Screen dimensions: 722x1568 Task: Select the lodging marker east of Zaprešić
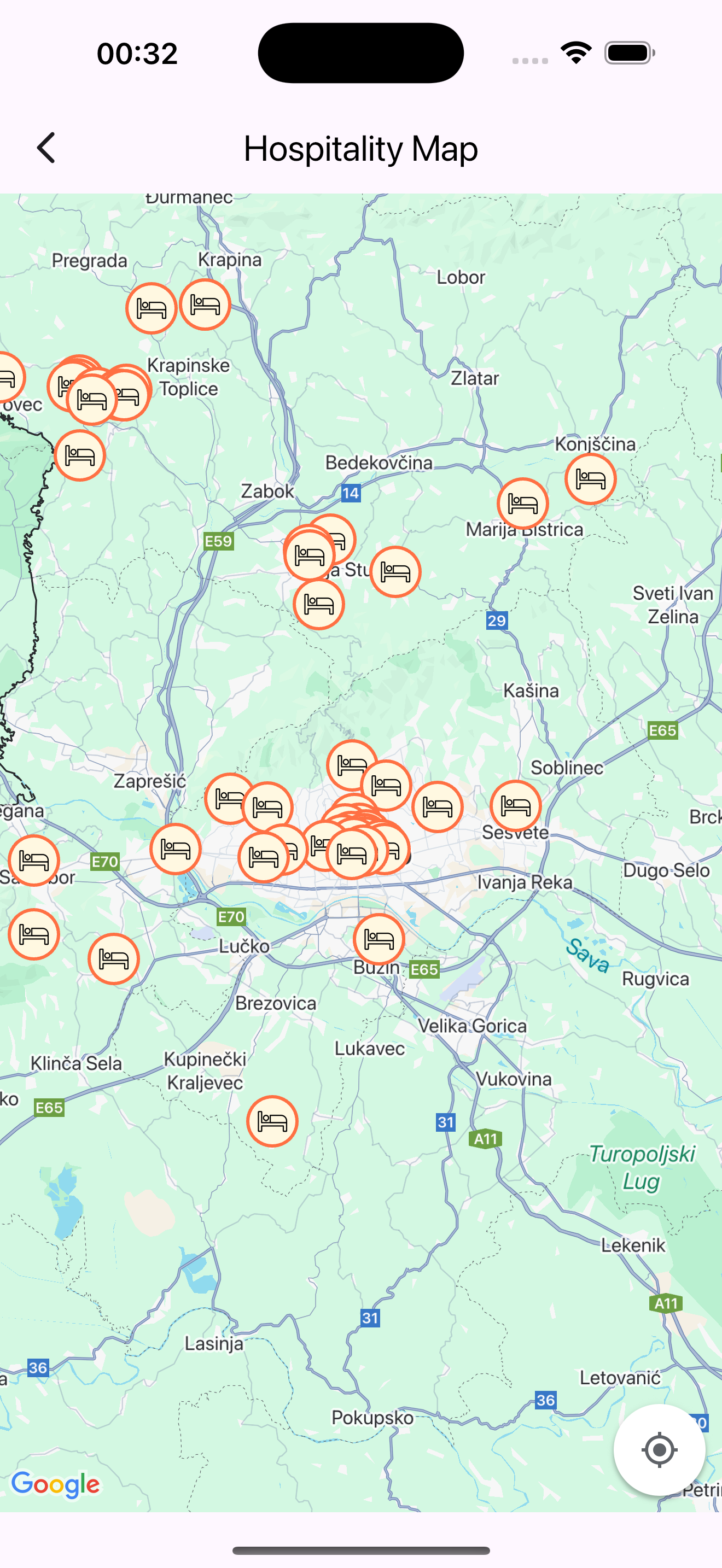[230, 799]
